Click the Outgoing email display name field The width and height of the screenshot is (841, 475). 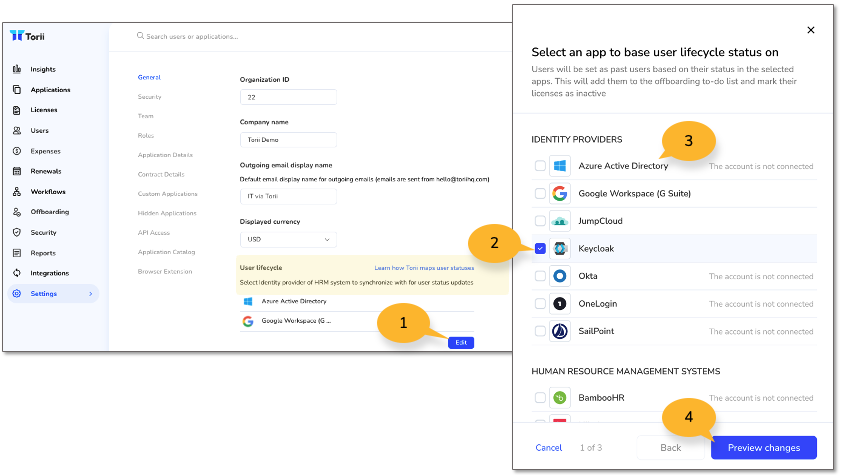(288, 196)
